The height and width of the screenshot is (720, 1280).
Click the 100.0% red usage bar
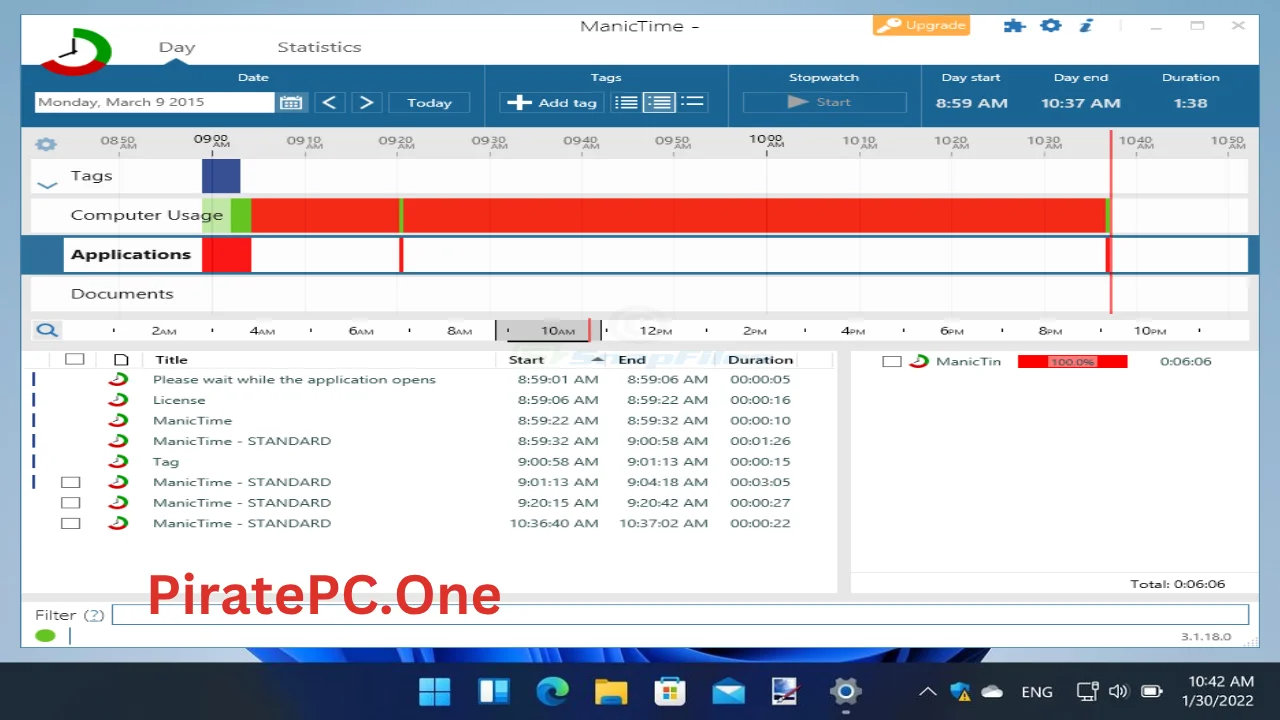pyautogui.click(x=1072, y=361)
